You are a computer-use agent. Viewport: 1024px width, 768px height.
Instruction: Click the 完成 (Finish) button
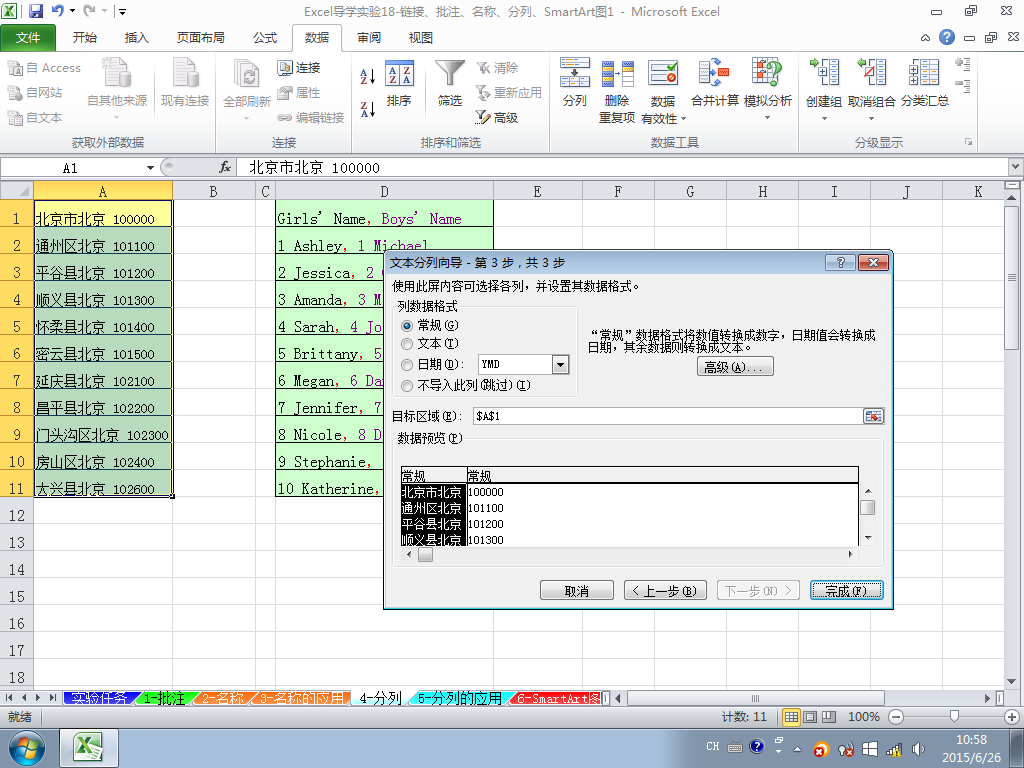click(x=846, y=590)
